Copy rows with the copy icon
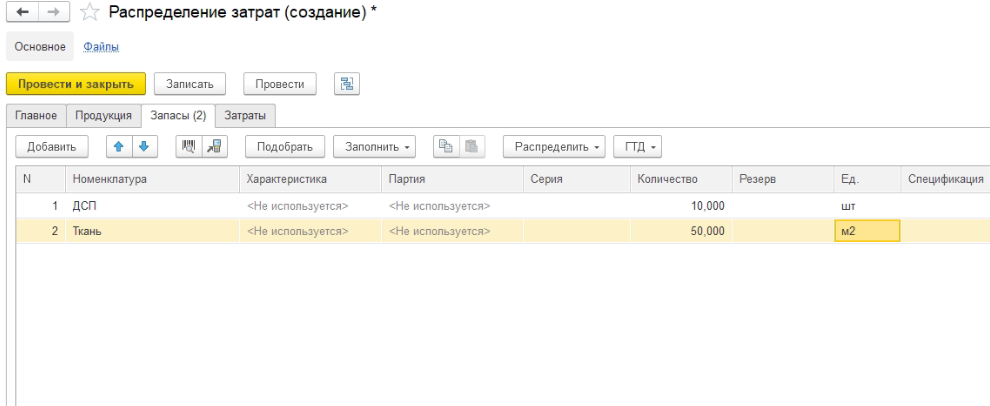The image size is (990, 406). click(446, 146)
